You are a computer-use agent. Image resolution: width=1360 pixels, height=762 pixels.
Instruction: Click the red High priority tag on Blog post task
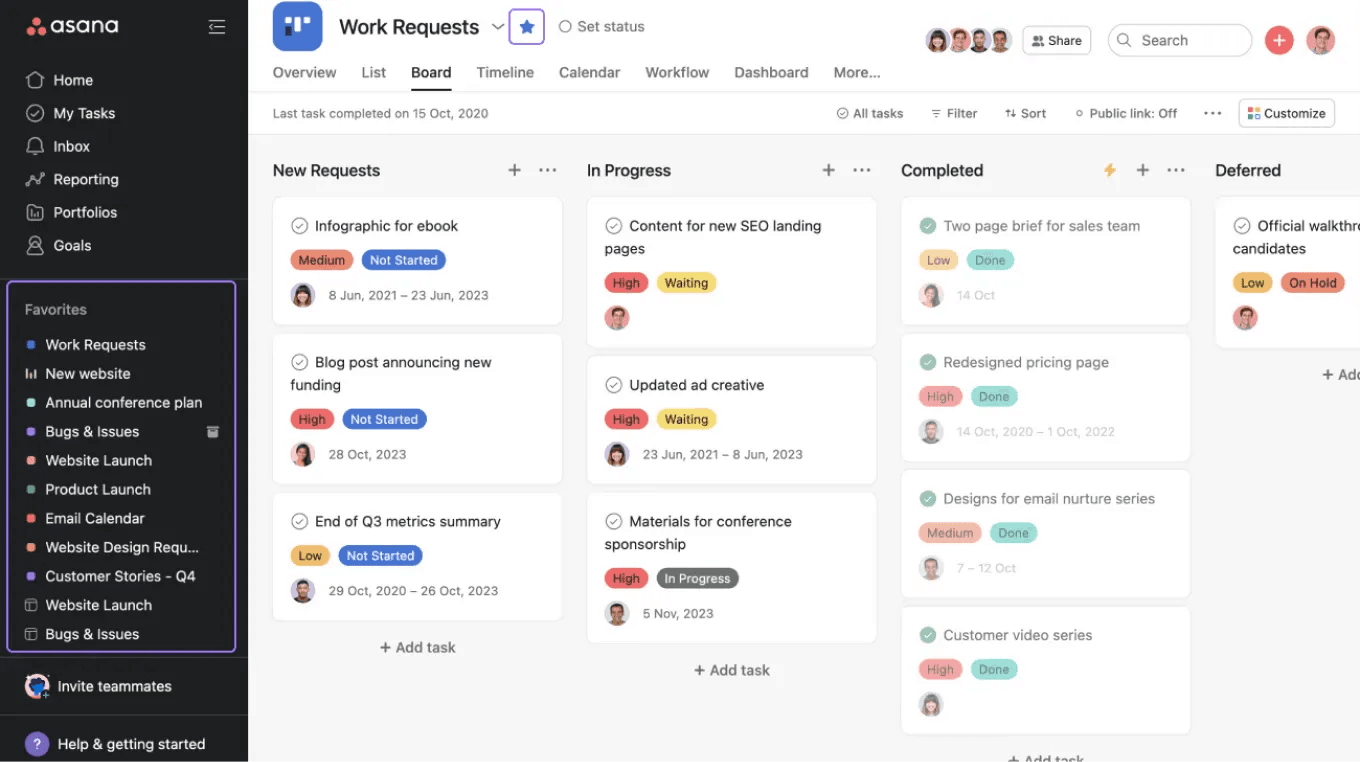coord(312,418)
